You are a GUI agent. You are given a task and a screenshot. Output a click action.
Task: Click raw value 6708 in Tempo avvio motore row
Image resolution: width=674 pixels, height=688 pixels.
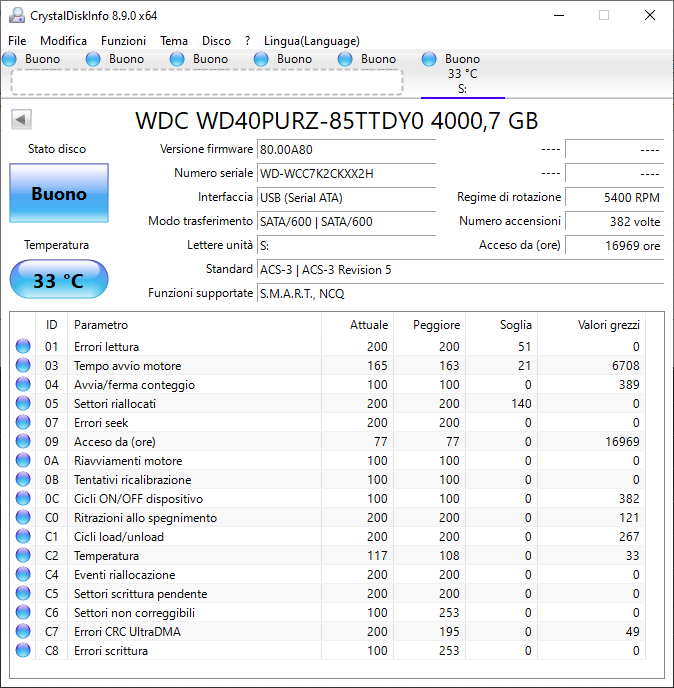[626, 366]
